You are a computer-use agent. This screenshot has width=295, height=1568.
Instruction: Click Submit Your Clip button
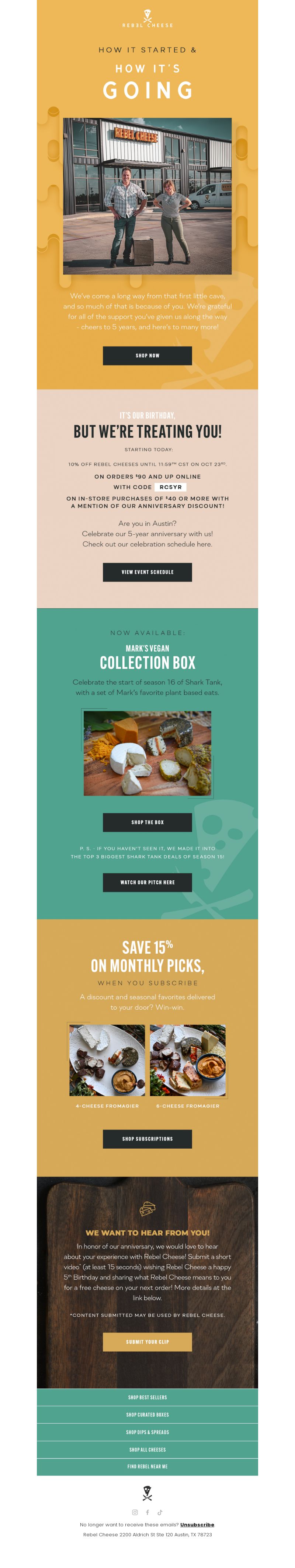coord(147,1342)
